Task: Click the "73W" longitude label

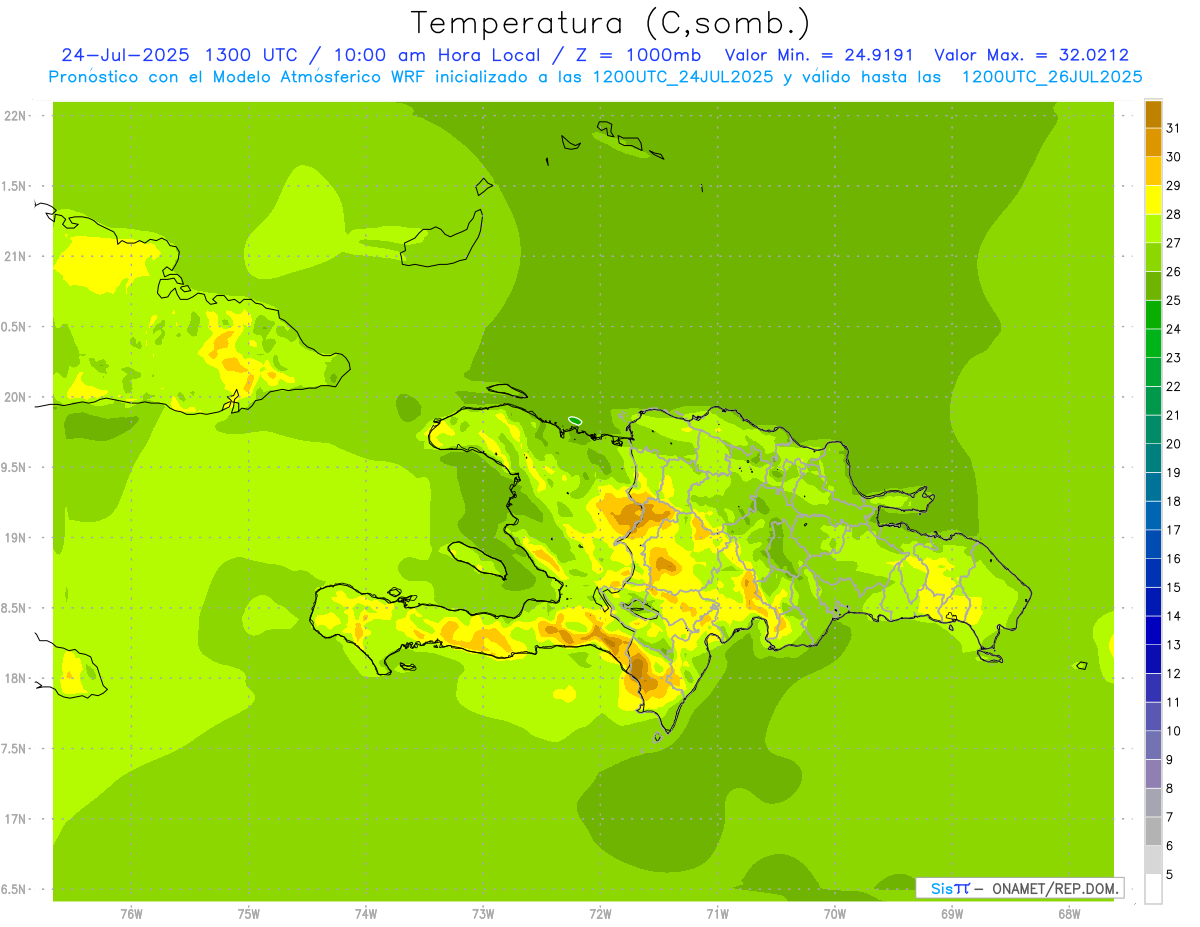Action: pos(483,914)
